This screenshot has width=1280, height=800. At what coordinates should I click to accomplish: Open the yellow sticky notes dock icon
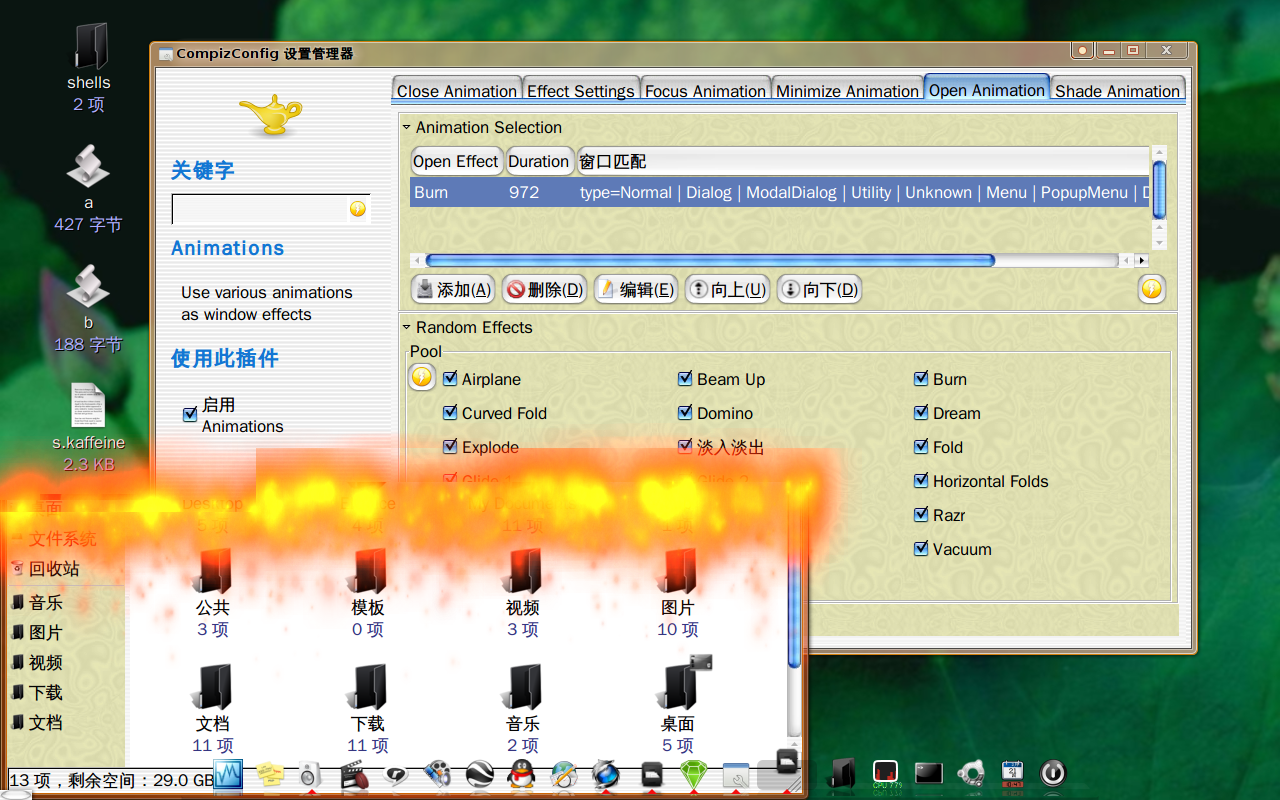tap(270, 775)
